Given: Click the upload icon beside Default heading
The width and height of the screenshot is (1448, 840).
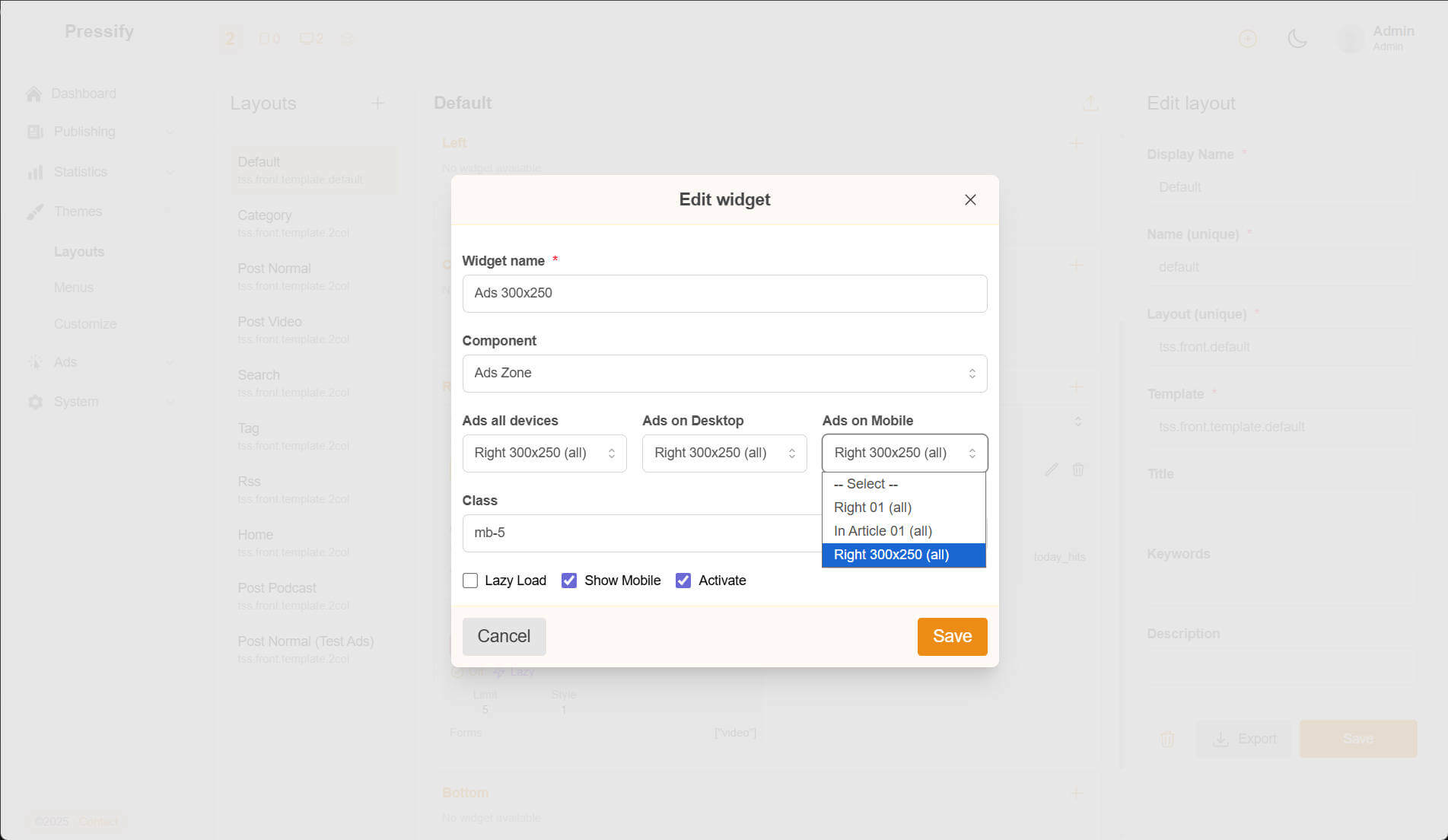Looking at the screenshot, I should click(1090, 103).
